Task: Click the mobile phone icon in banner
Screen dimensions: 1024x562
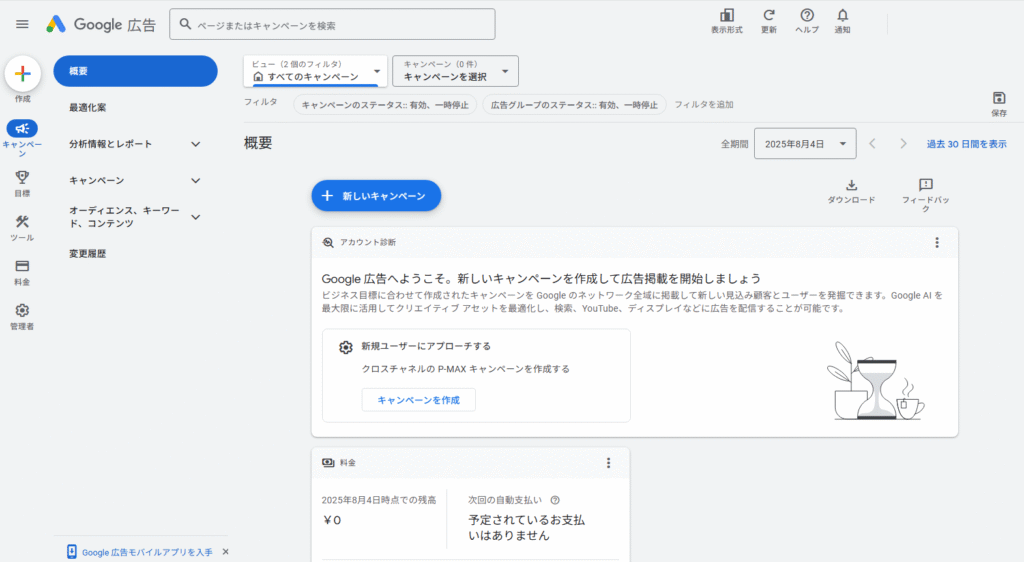Action: point(72,552)
